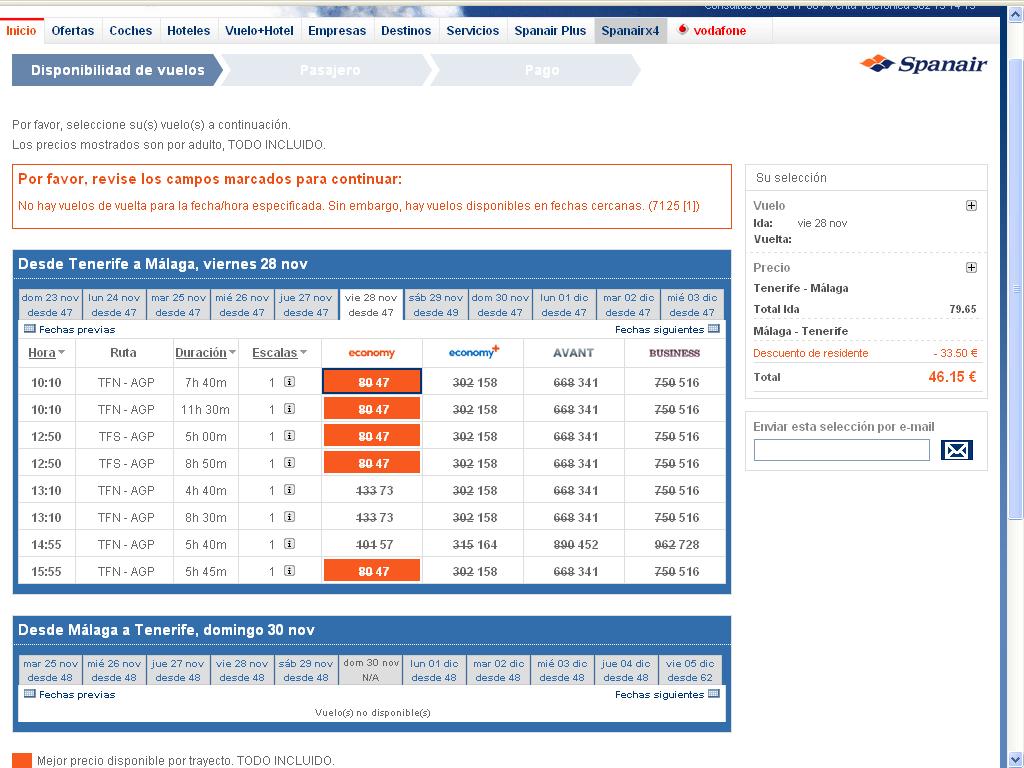
Task: Open the Ofertas menu tab
Action: [73, 30]
